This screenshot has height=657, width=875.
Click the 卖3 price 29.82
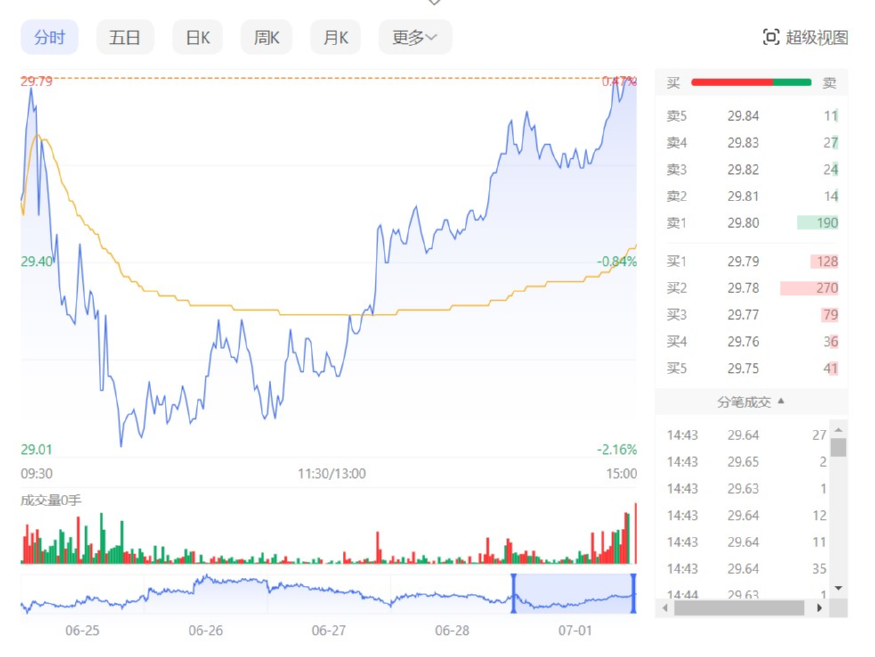point(743,170)
